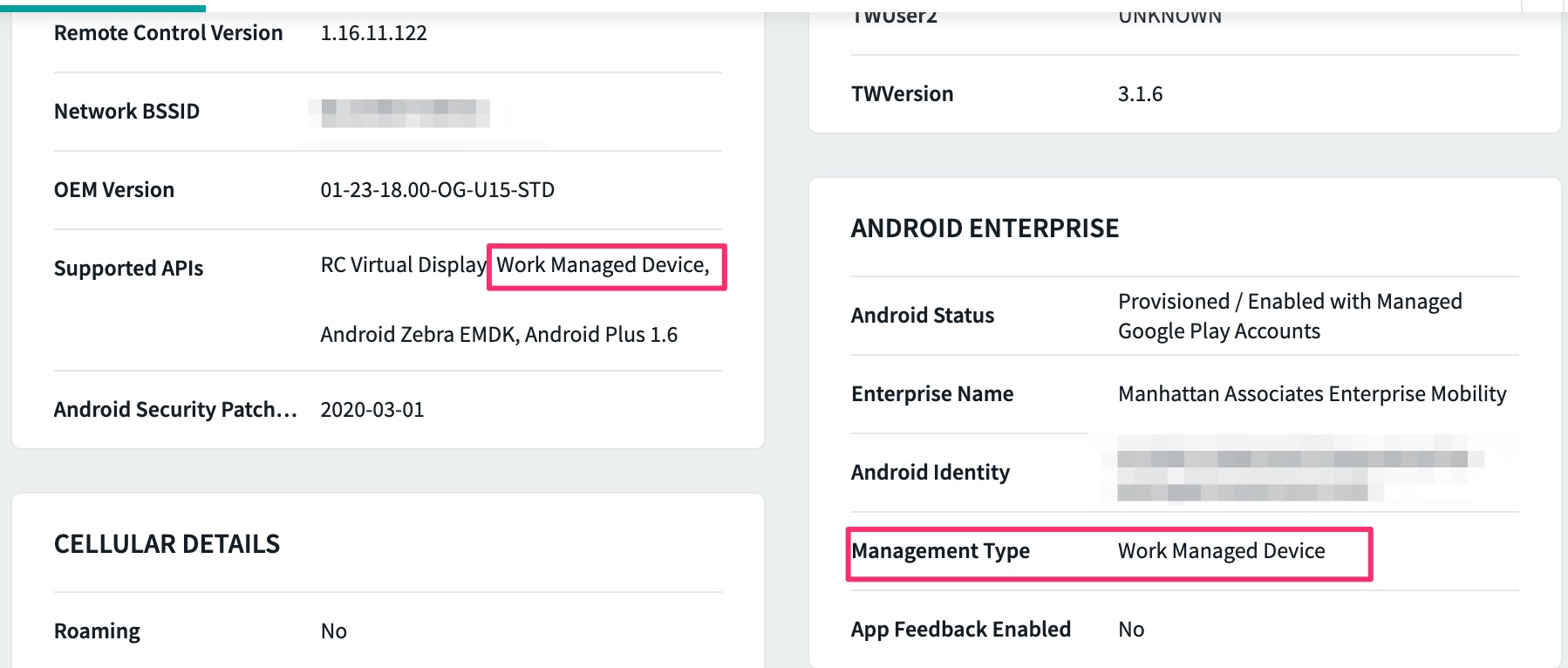Select the OEM Version value 01-23-18.00-OG-U15-STD

click(437, 190)
